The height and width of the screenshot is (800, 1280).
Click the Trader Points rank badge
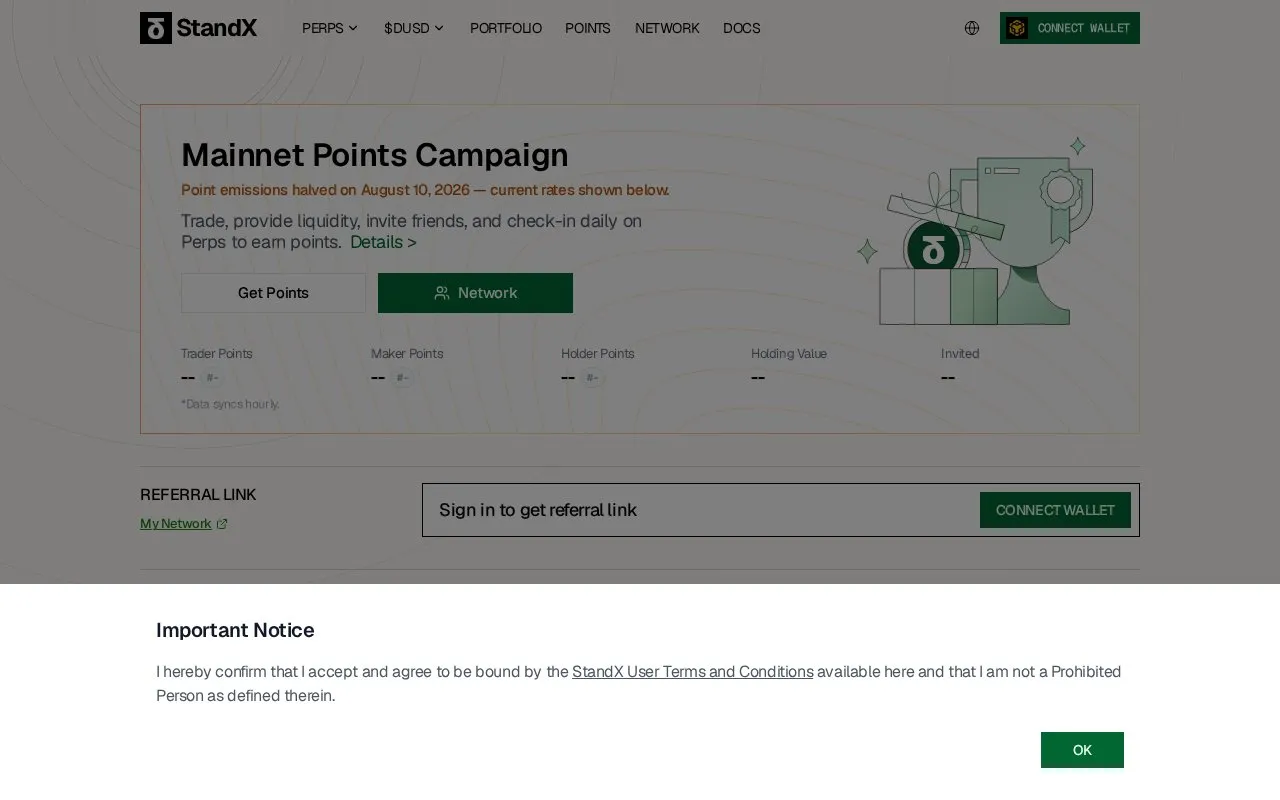(211, 378)
